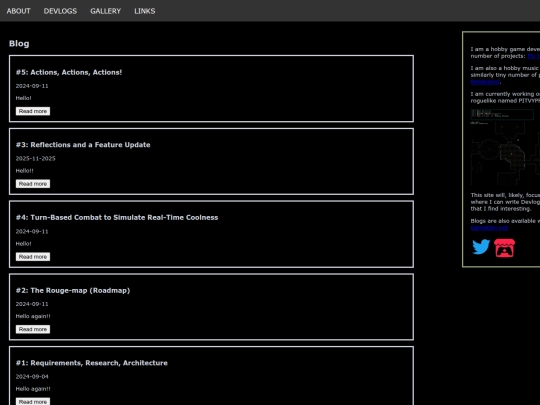The height and width of the screenshot is (405, 540).
Task: Select title '#4: Turn-Based Combat to Simulate Real-Time Coolness'
Action: click(x=117, y=218)
